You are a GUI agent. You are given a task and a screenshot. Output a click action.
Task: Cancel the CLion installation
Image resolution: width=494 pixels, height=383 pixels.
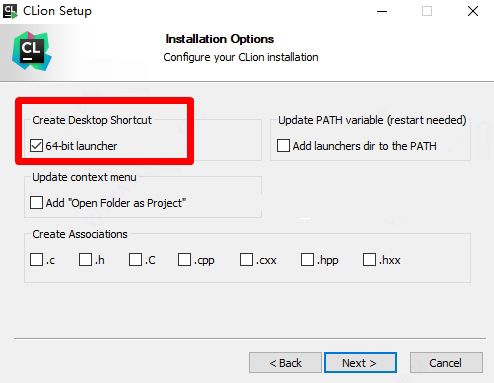click(x=446, y=362)
